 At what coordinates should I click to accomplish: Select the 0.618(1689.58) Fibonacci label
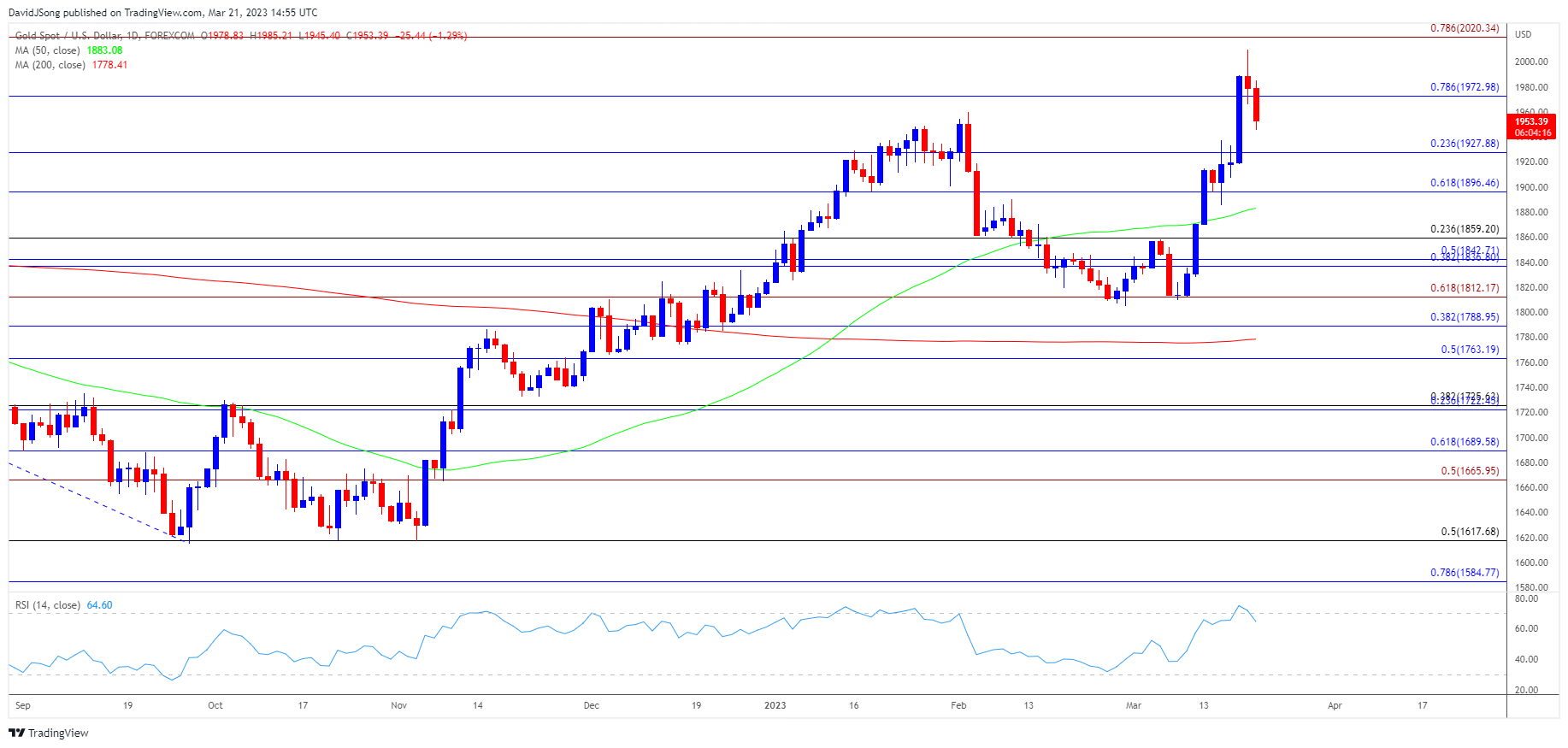[x=1465, y=442]
